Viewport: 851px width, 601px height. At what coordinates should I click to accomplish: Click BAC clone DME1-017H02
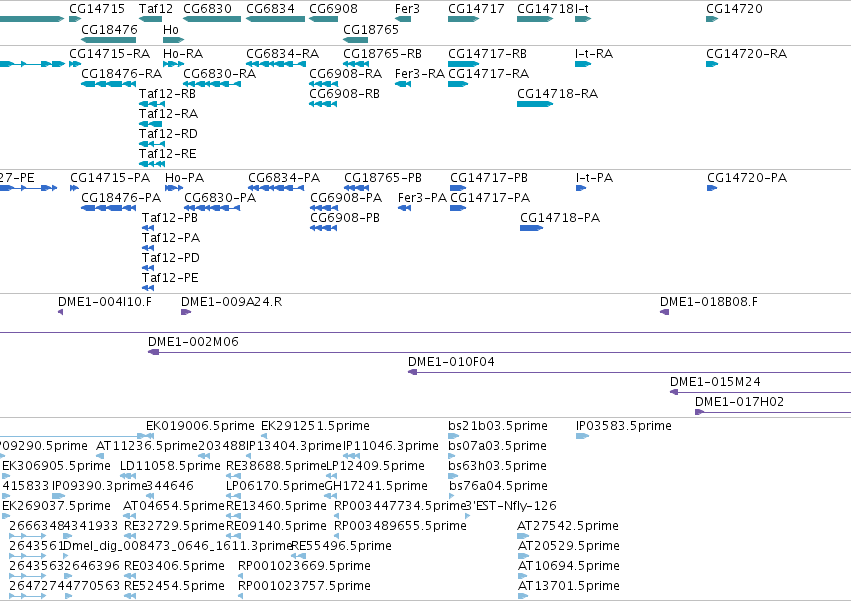(x=739, y=402)
